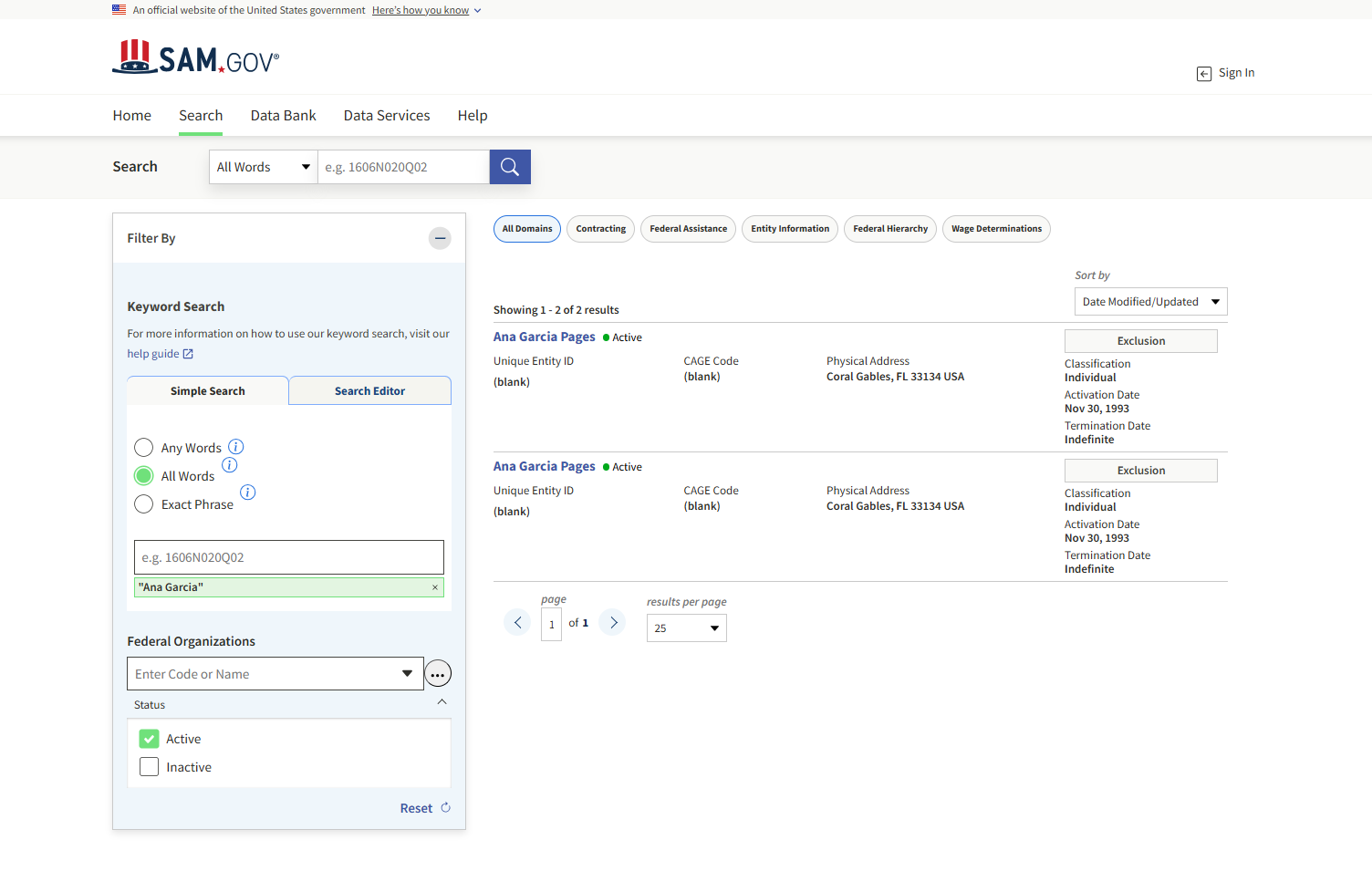Select the Any Words radio button

(x=143, y=448)
